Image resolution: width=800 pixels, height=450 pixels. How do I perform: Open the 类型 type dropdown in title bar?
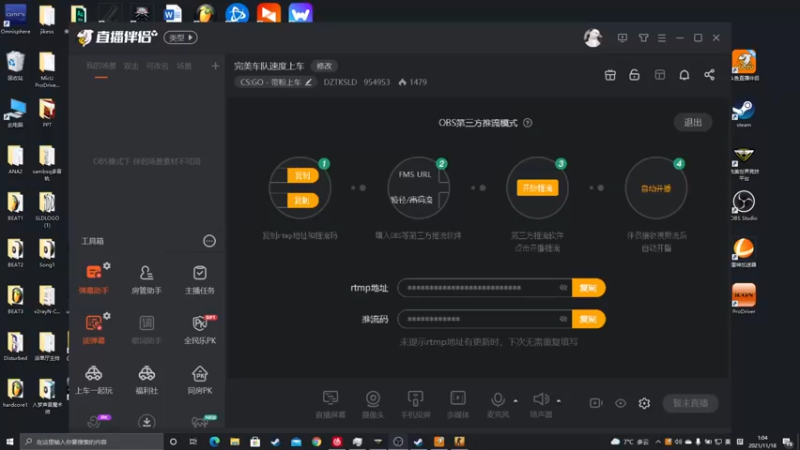[x=181, y=37]
